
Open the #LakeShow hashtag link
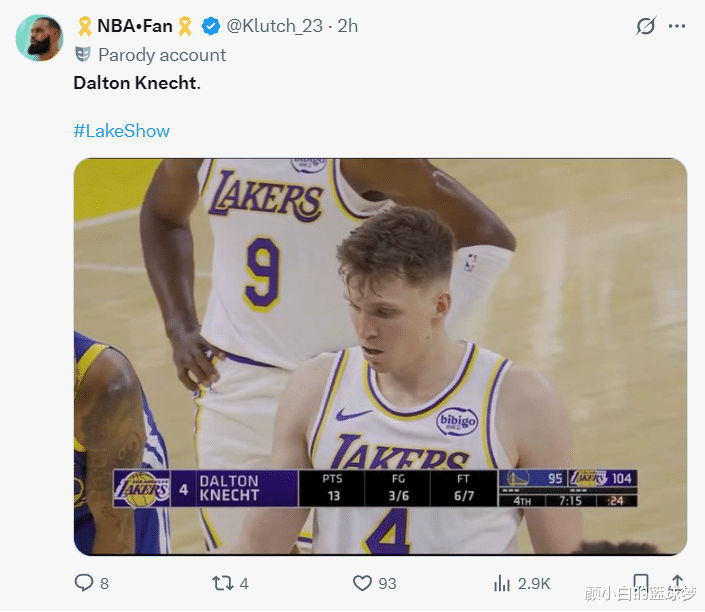click(x=121, y=131)
